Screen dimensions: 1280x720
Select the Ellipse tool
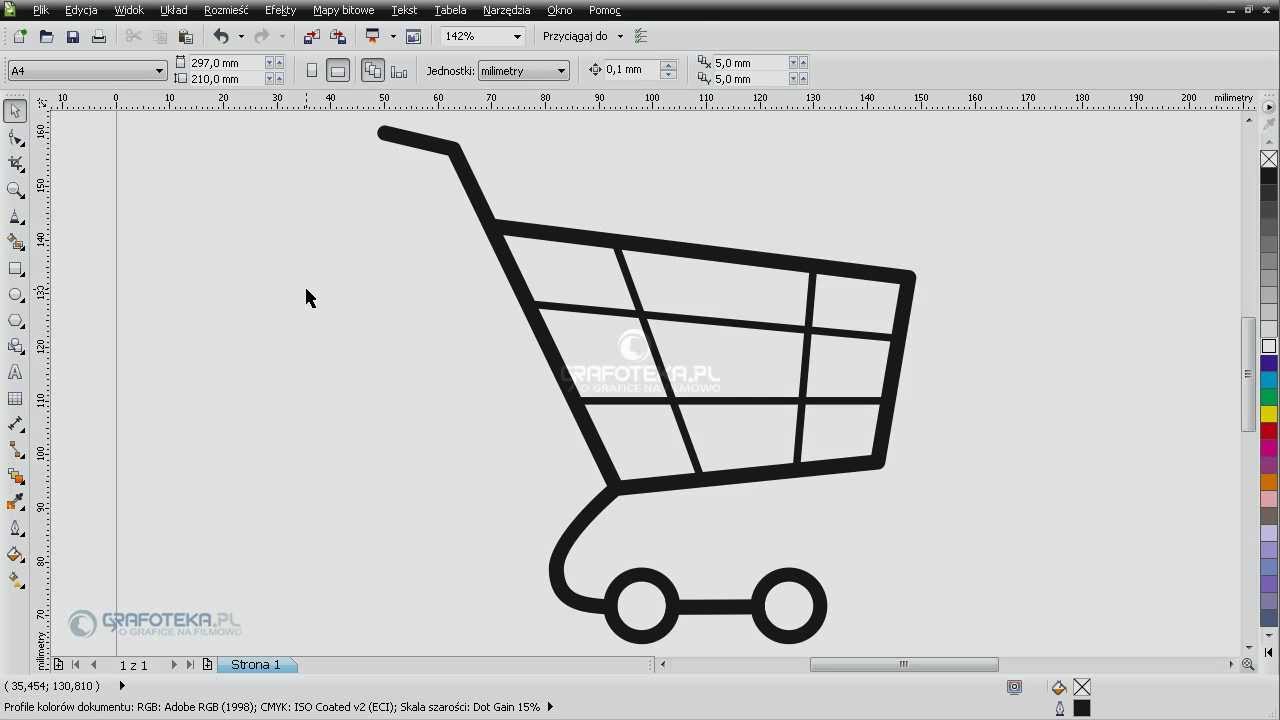coord(15,295)
